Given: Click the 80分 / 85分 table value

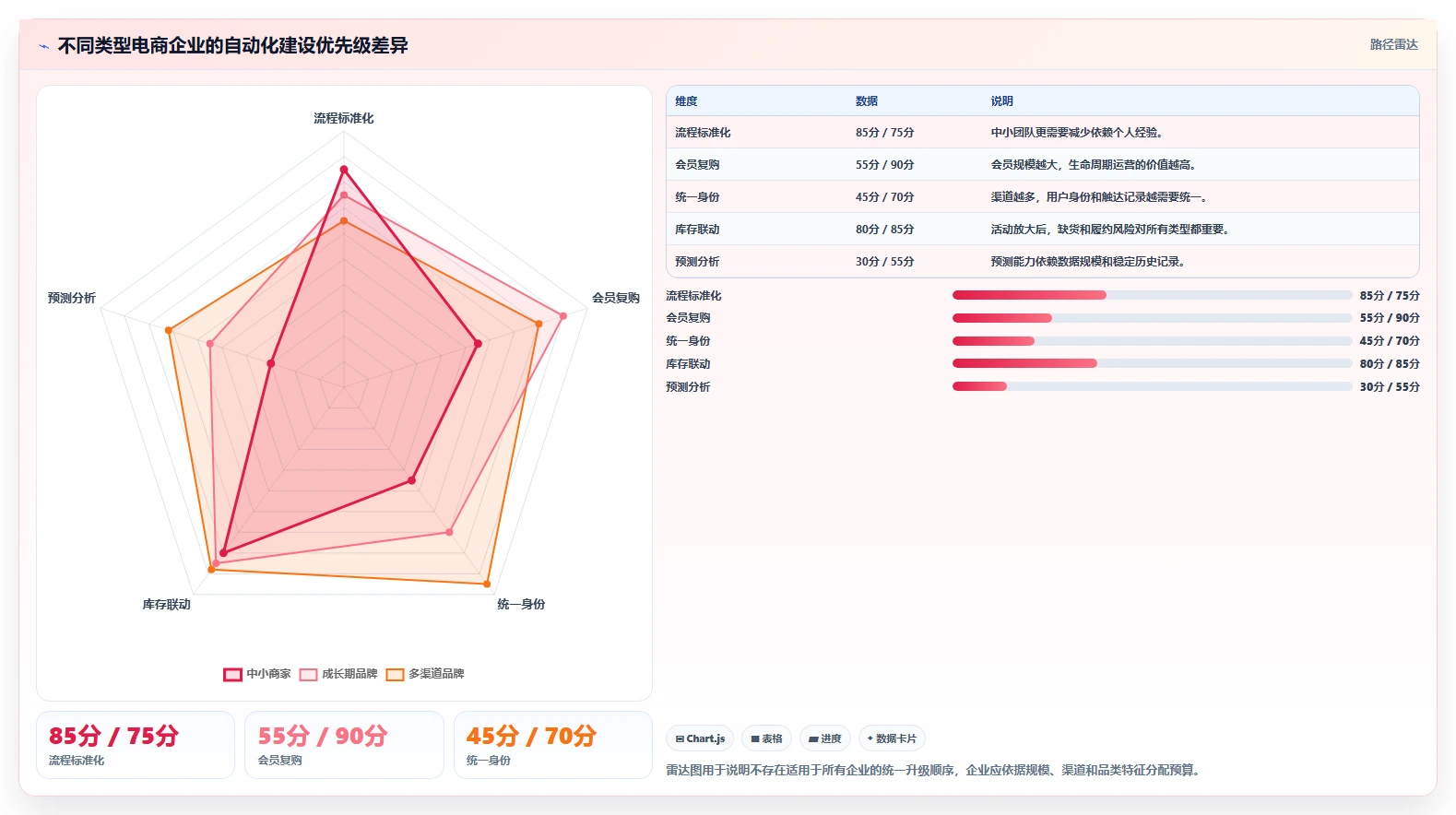Looking at the screenshot, I should 884,230.
